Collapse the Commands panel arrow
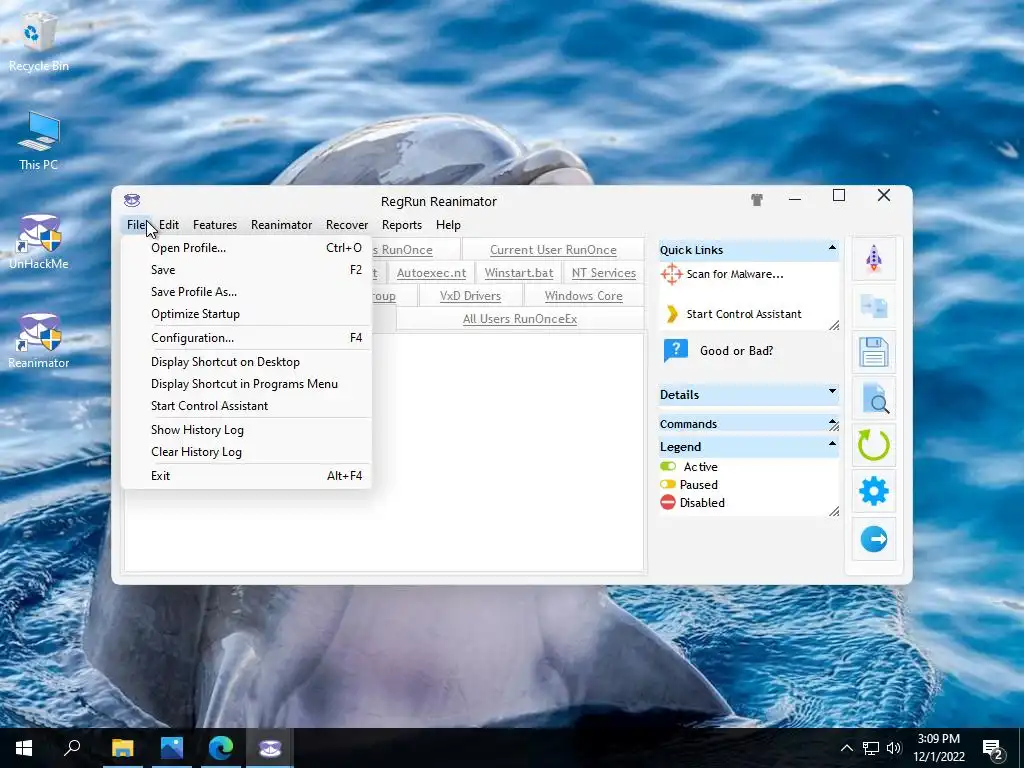This screenshot has height=768, width=1024. click(833, 422)
